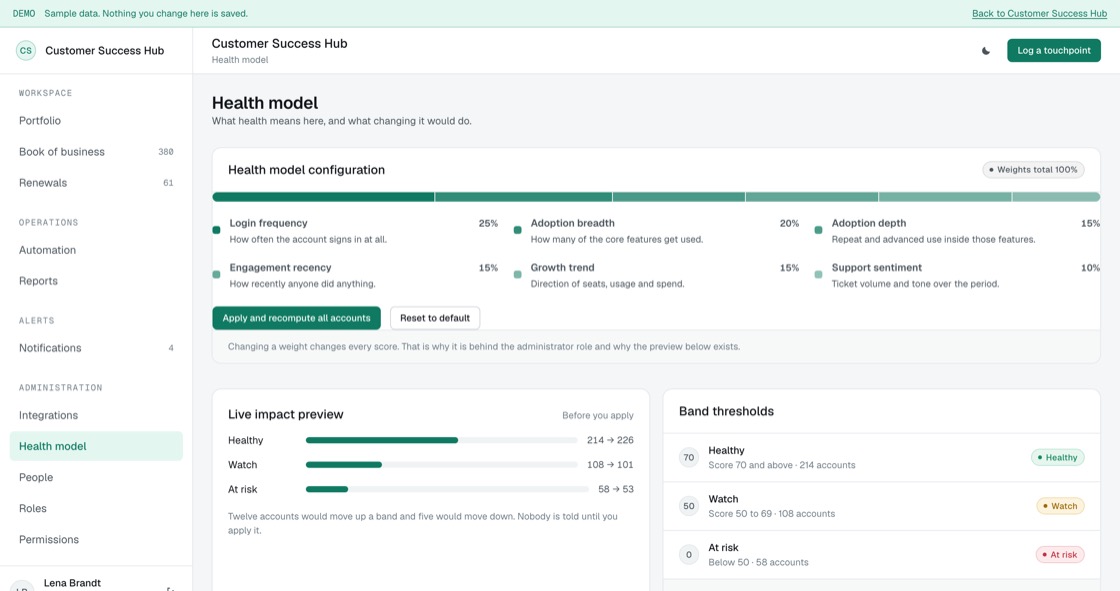Open the Reports page

96,281
